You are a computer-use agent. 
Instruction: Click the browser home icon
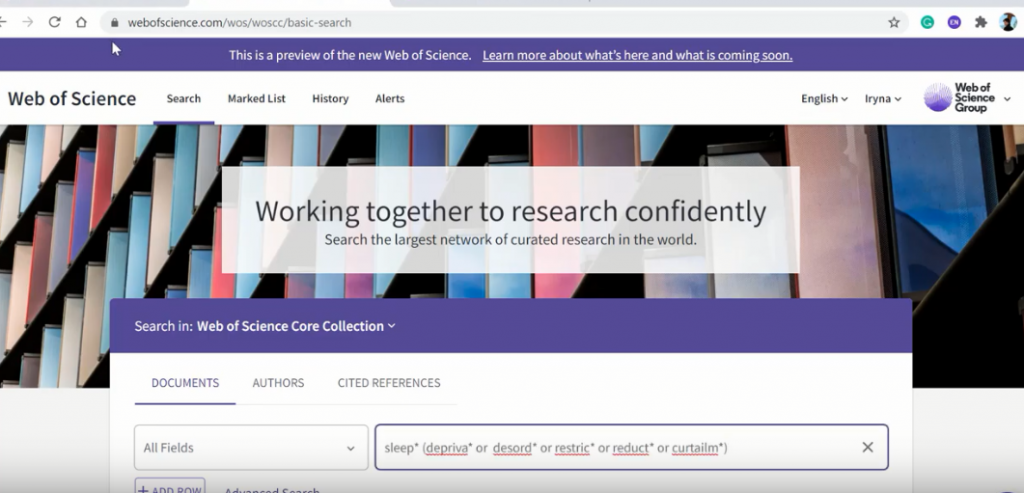[x=81, y=22]
